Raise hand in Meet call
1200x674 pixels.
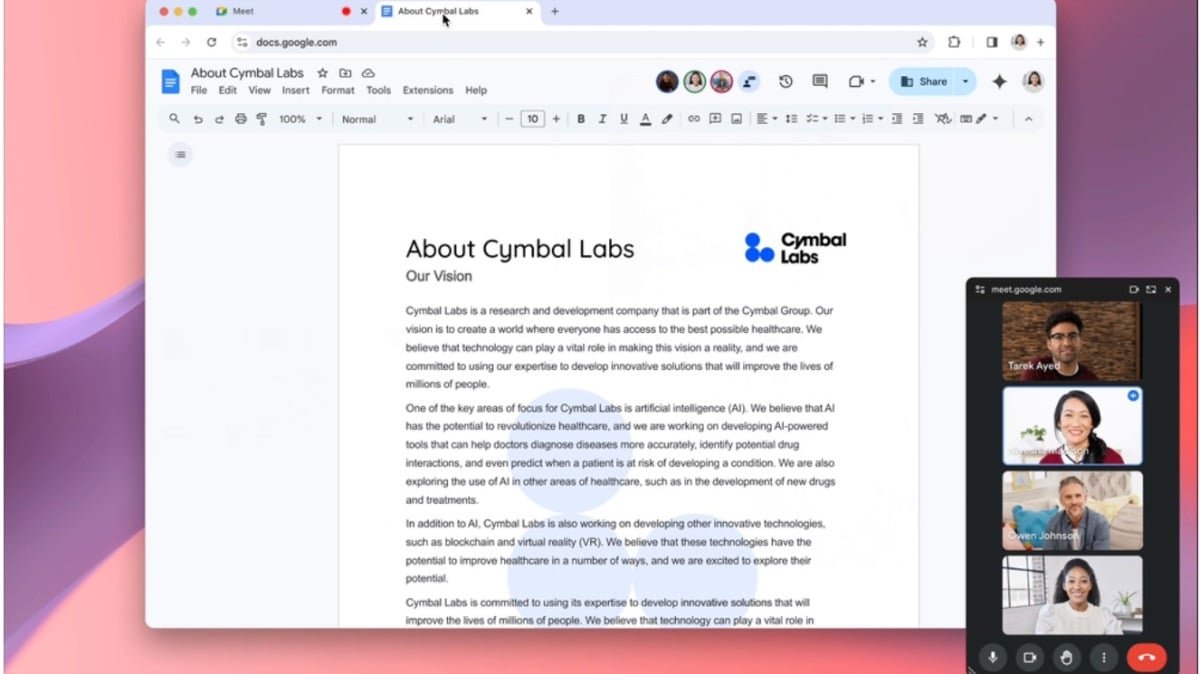point(1066,657)
